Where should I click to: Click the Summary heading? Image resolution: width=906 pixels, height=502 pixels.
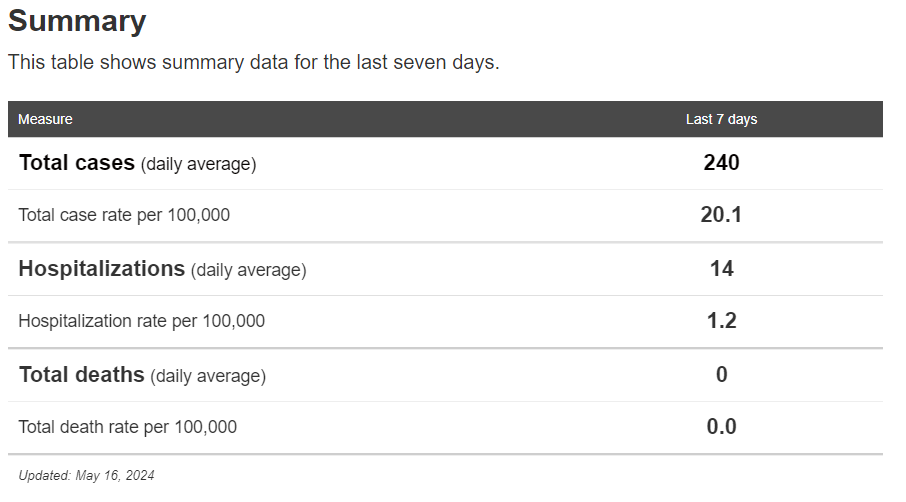tap(77, 21)
